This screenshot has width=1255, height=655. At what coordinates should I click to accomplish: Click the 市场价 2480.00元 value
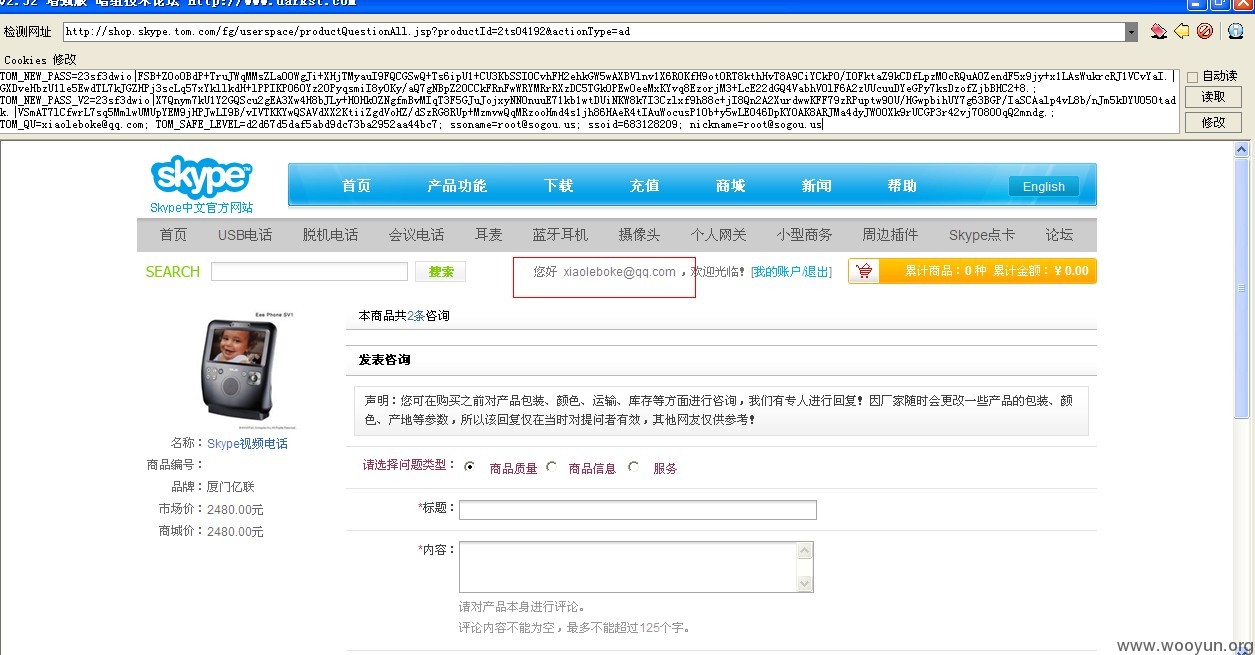click(x=235, y=509)
